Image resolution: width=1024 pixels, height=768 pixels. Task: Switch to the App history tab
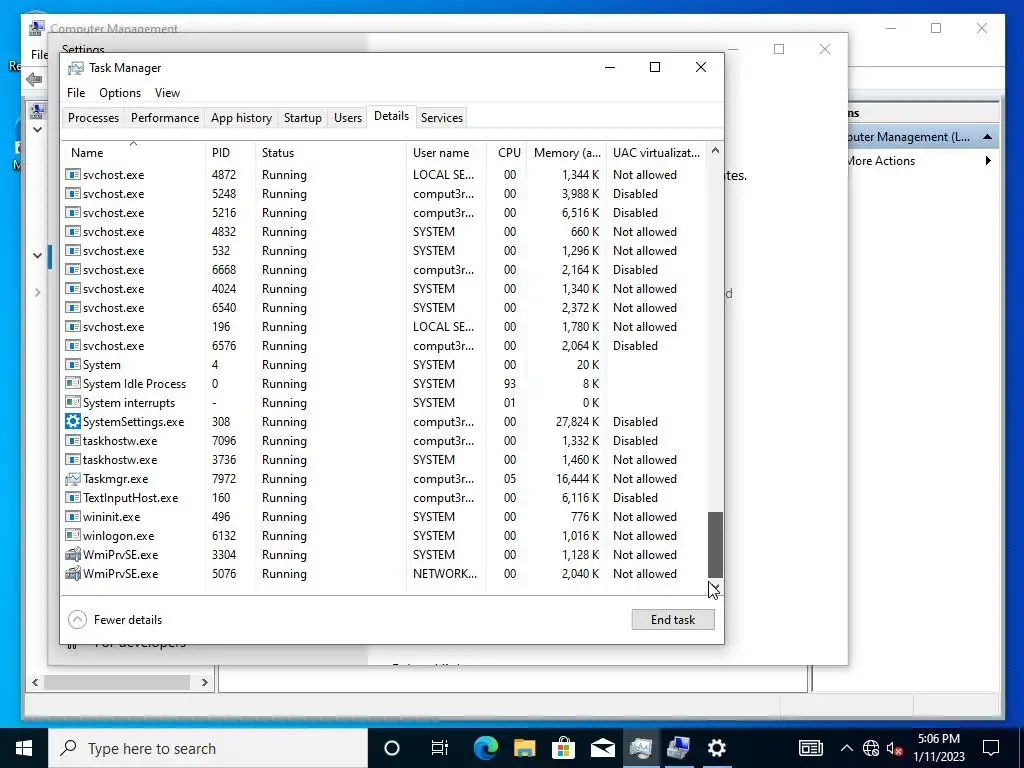point(241,118)
